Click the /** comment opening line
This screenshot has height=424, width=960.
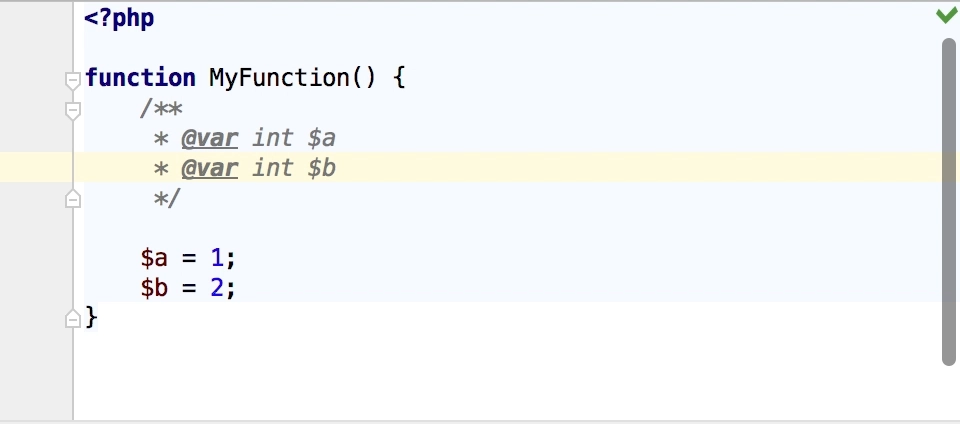point(161,110)
